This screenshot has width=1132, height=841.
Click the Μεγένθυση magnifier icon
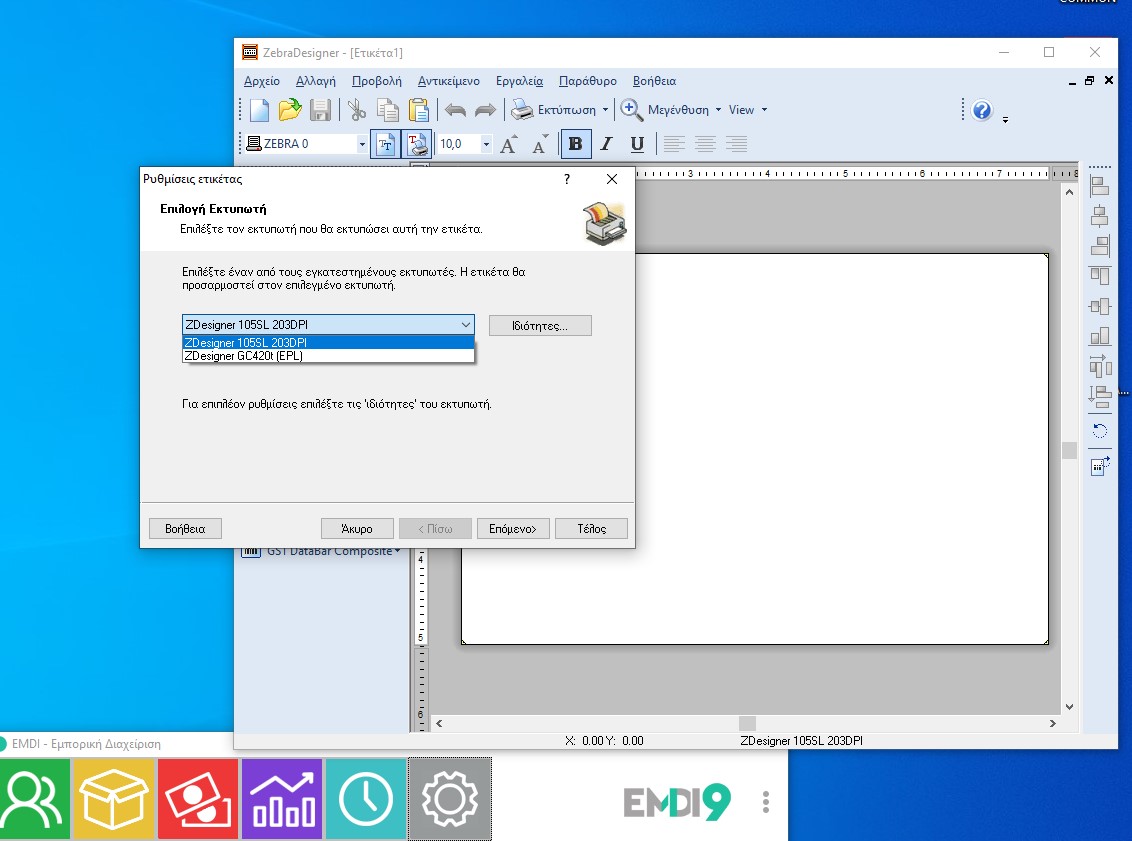[632, 110]
